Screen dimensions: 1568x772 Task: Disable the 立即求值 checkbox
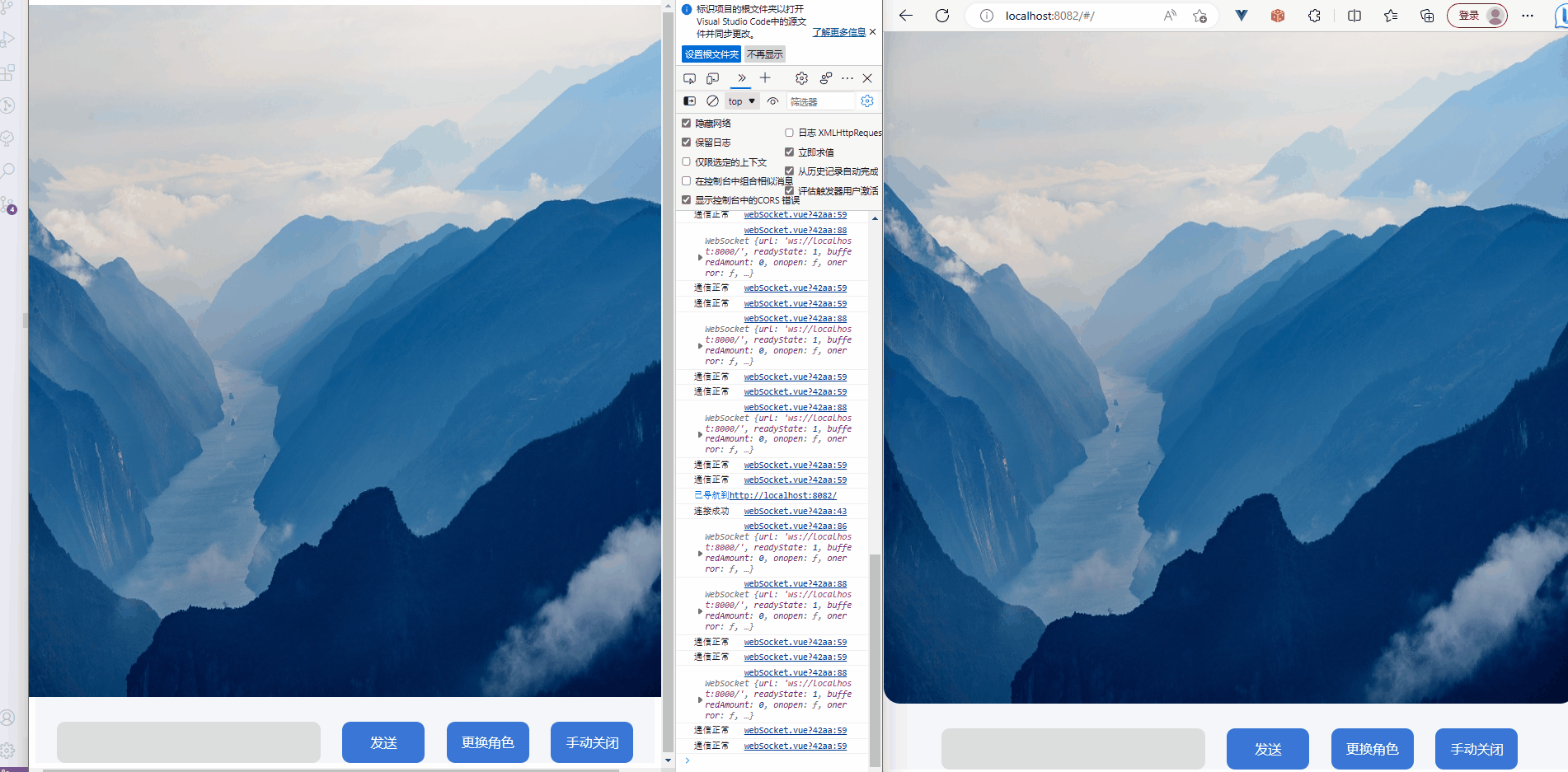tap(788, 152)
